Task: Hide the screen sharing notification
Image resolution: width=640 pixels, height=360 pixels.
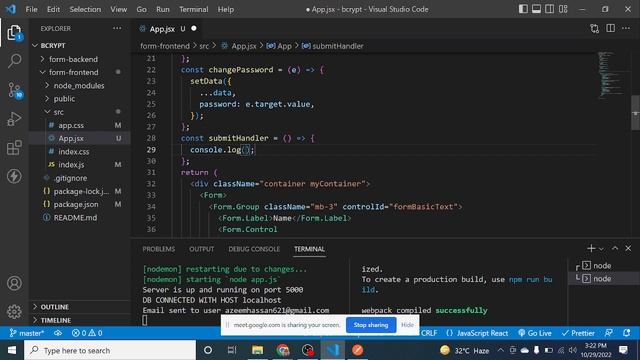Action: tap(407, 325)
